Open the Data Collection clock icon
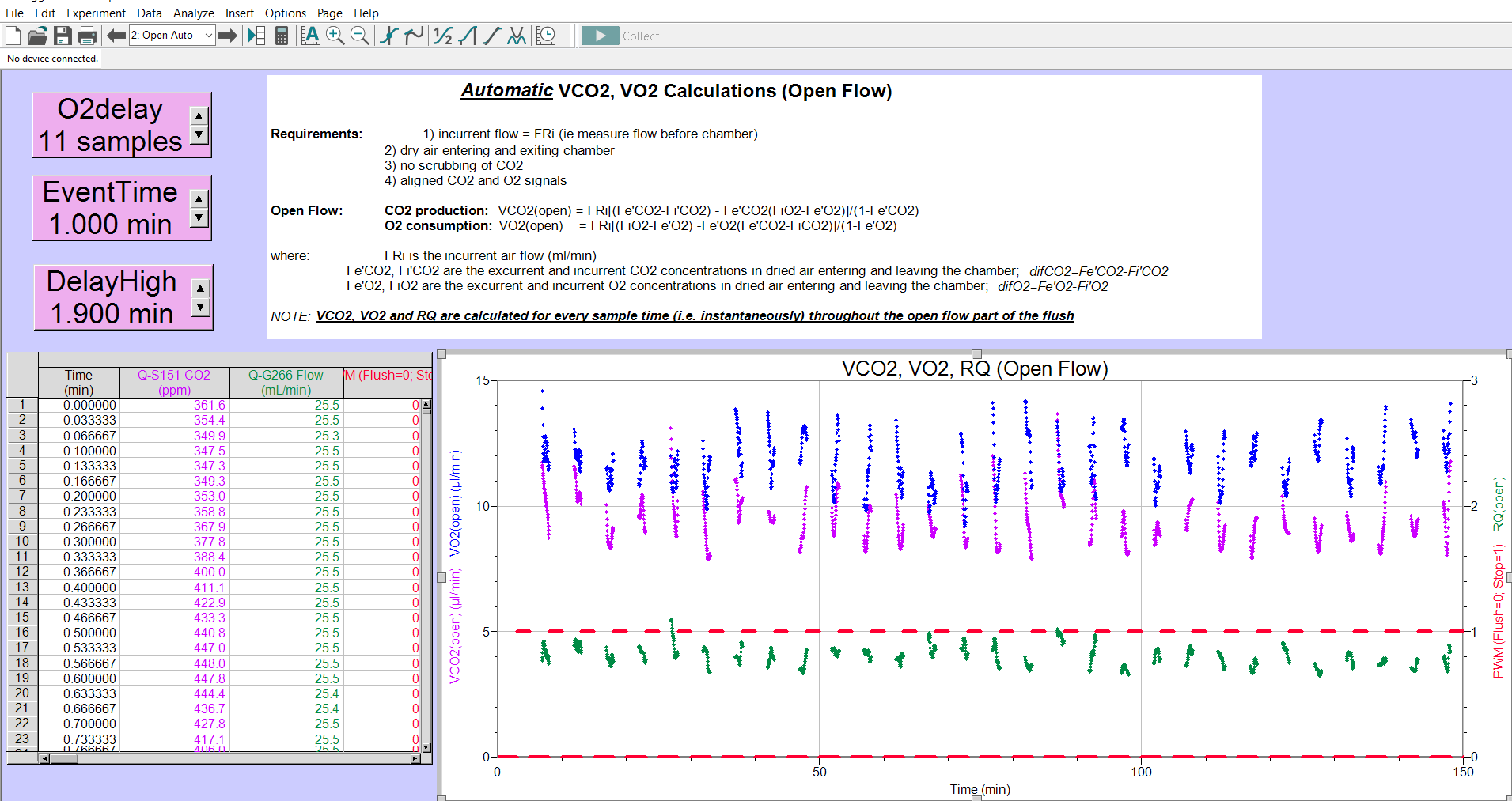 [x=546, y=36]
